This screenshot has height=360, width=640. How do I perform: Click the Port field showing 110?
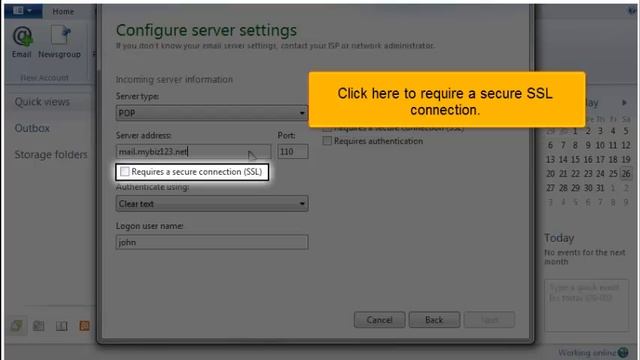(293, 151)
